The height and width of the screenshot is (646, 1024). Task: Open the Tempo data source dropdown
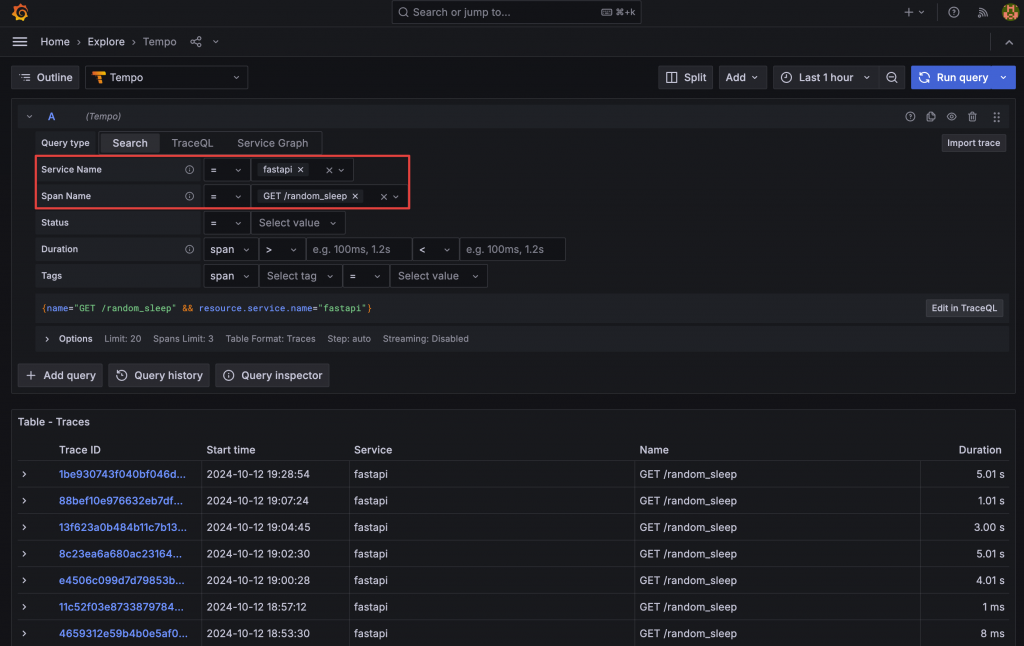167,77
